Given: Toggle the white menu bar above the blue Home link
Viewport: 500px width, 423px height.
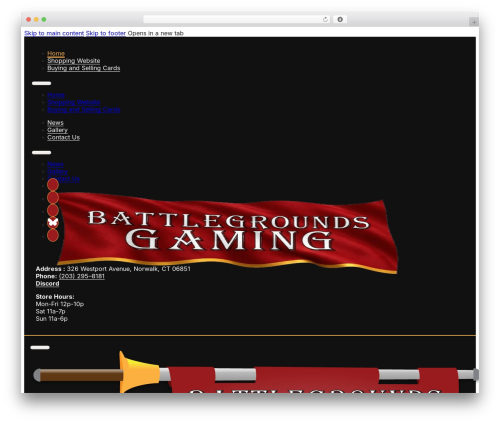Looking at the screenshot, I should pyautogui.click(x=41, y=83).
